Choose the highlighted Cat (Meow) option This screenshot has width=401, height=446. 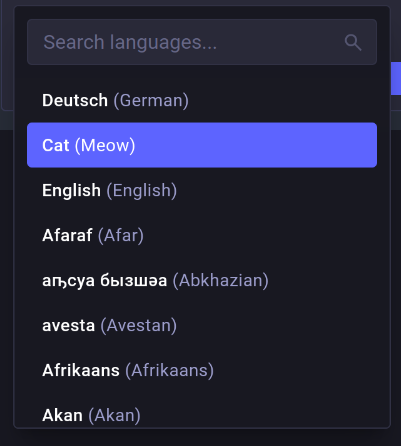[202, 145]
